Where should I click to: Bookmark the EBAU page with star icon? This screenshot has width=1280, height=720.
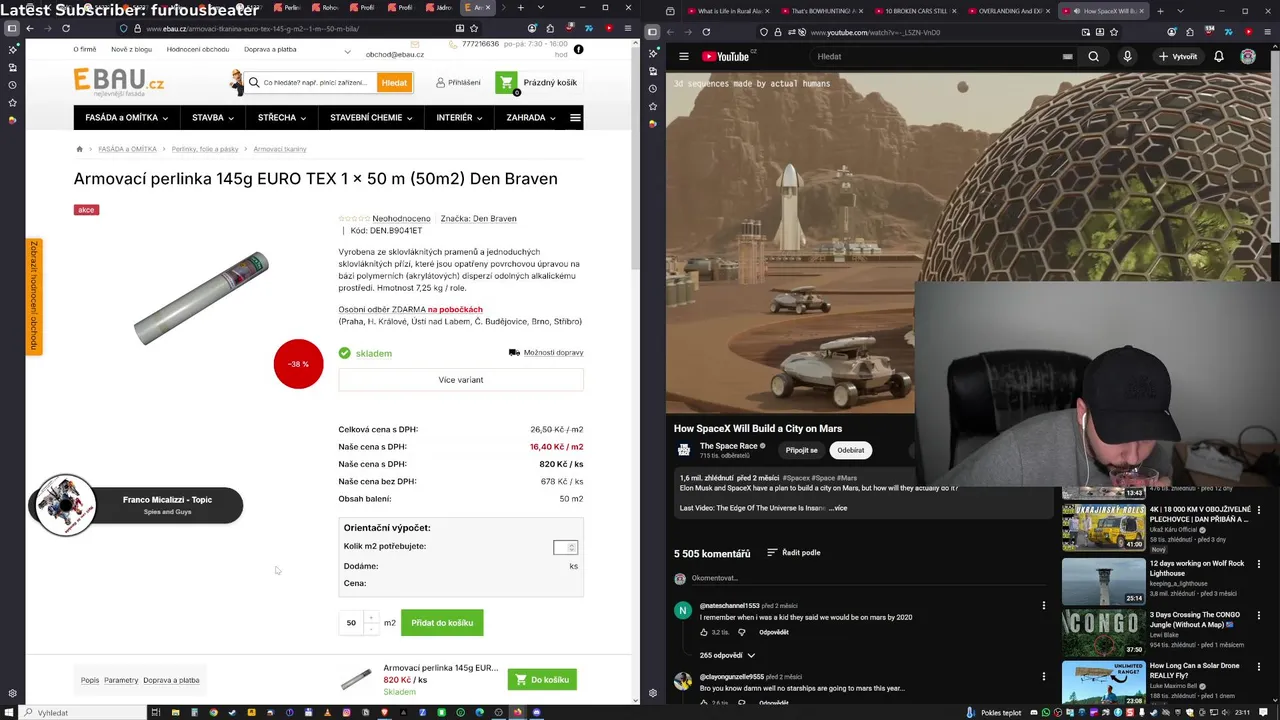tap(476, 28)
